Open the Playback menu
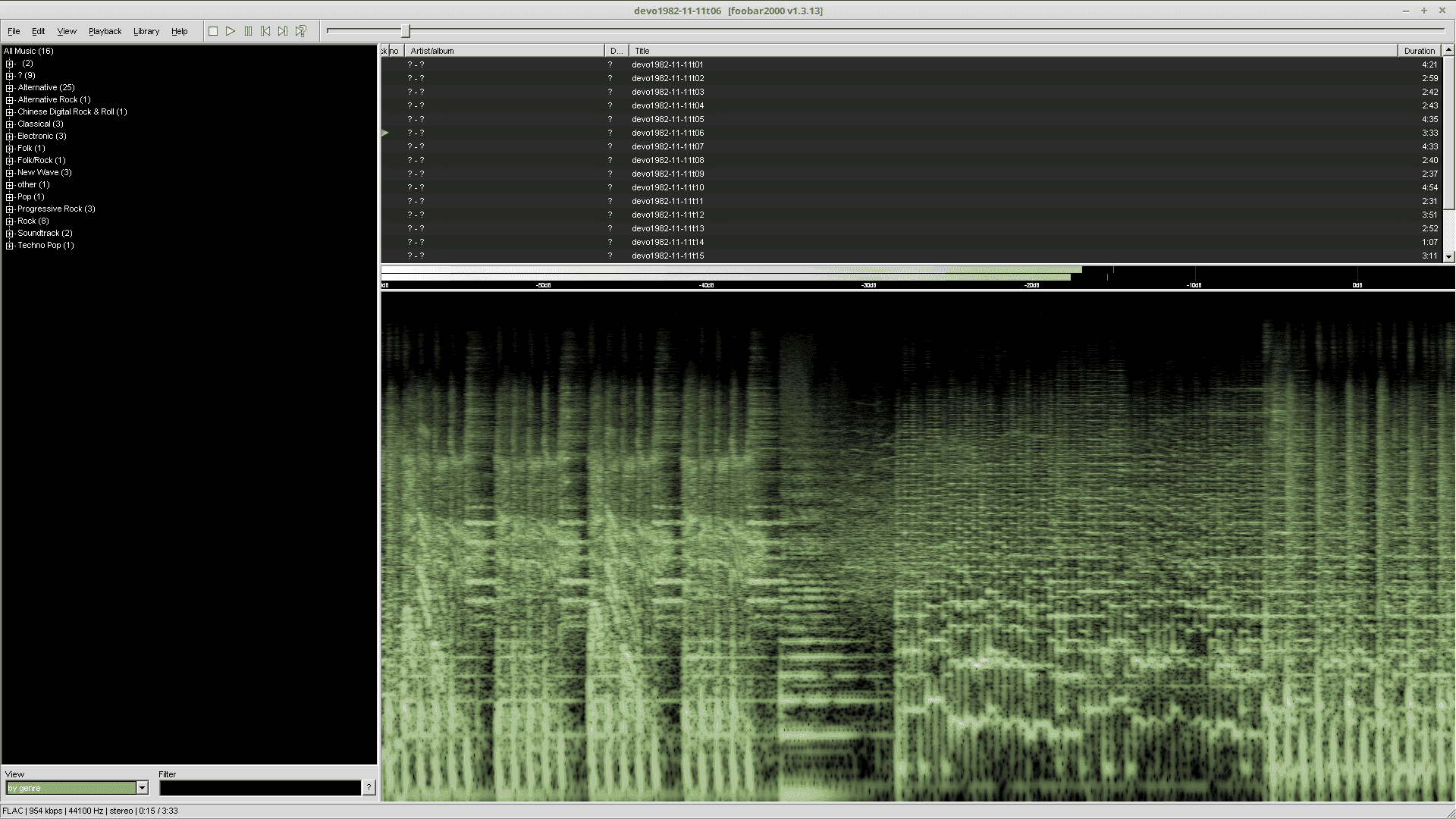The height and width of the screenshot is (819, 1456). coord(105,31)
